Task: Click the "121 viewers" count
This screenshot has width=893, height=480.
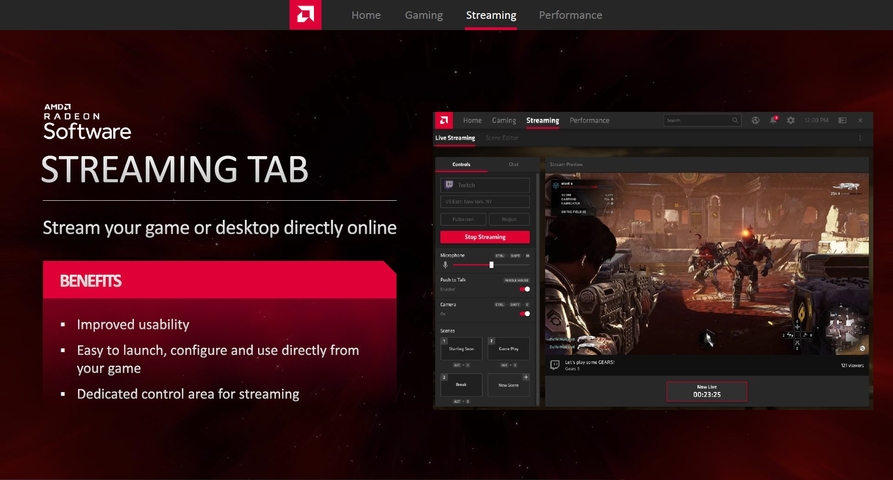Action: (x=852, y=366)
